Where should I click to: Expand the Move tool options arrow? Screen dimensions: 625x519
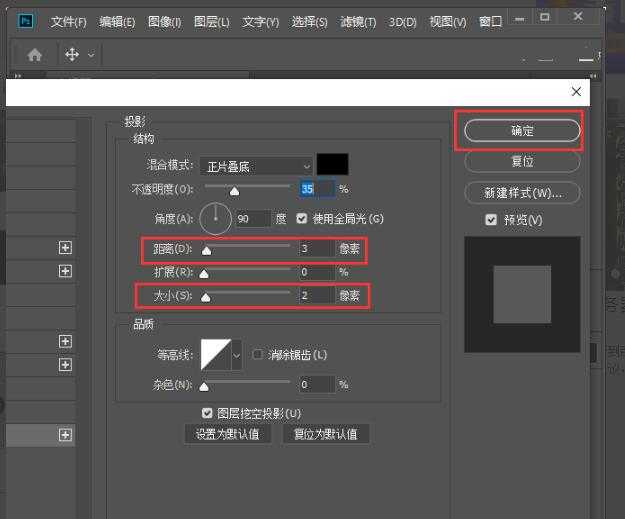pos(92,55)
